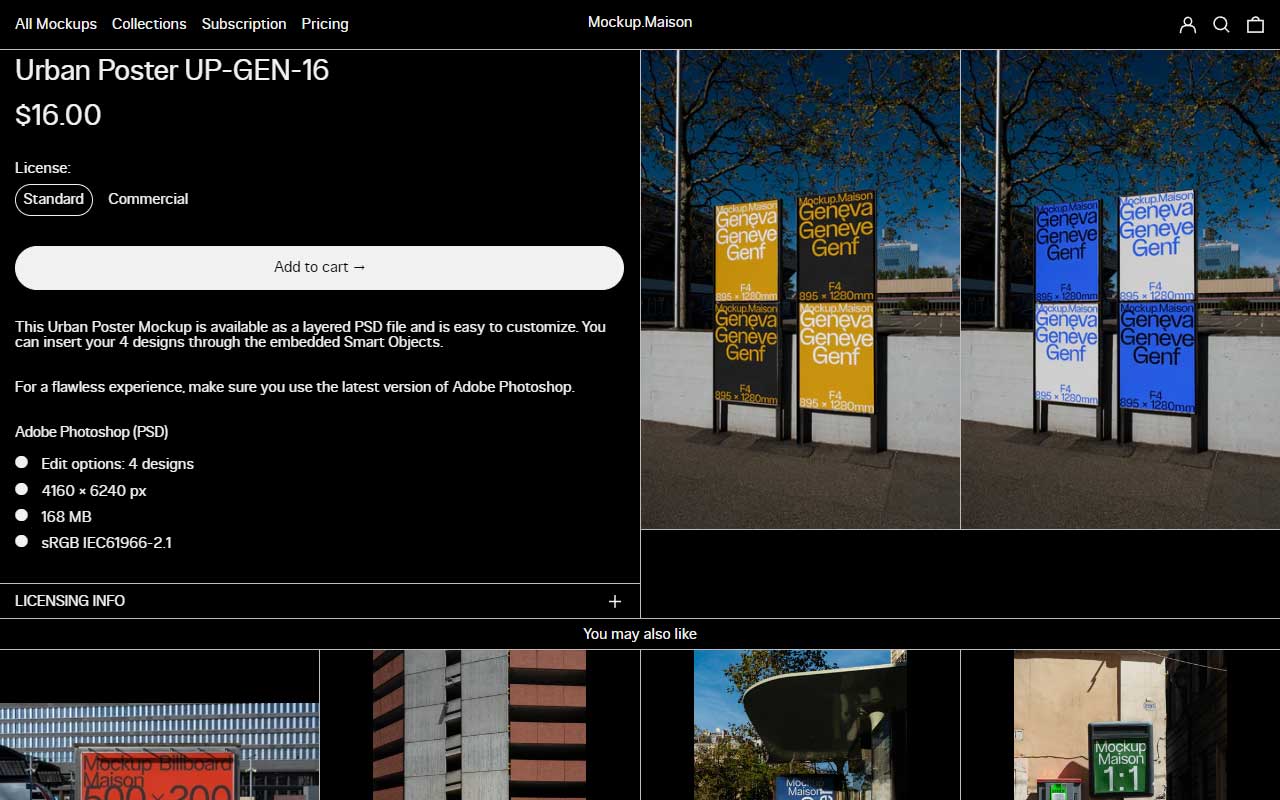1280x800 pixels.
Task: Click the Urban Poster UP-GEN-16 title
Action: click(172, 70)
